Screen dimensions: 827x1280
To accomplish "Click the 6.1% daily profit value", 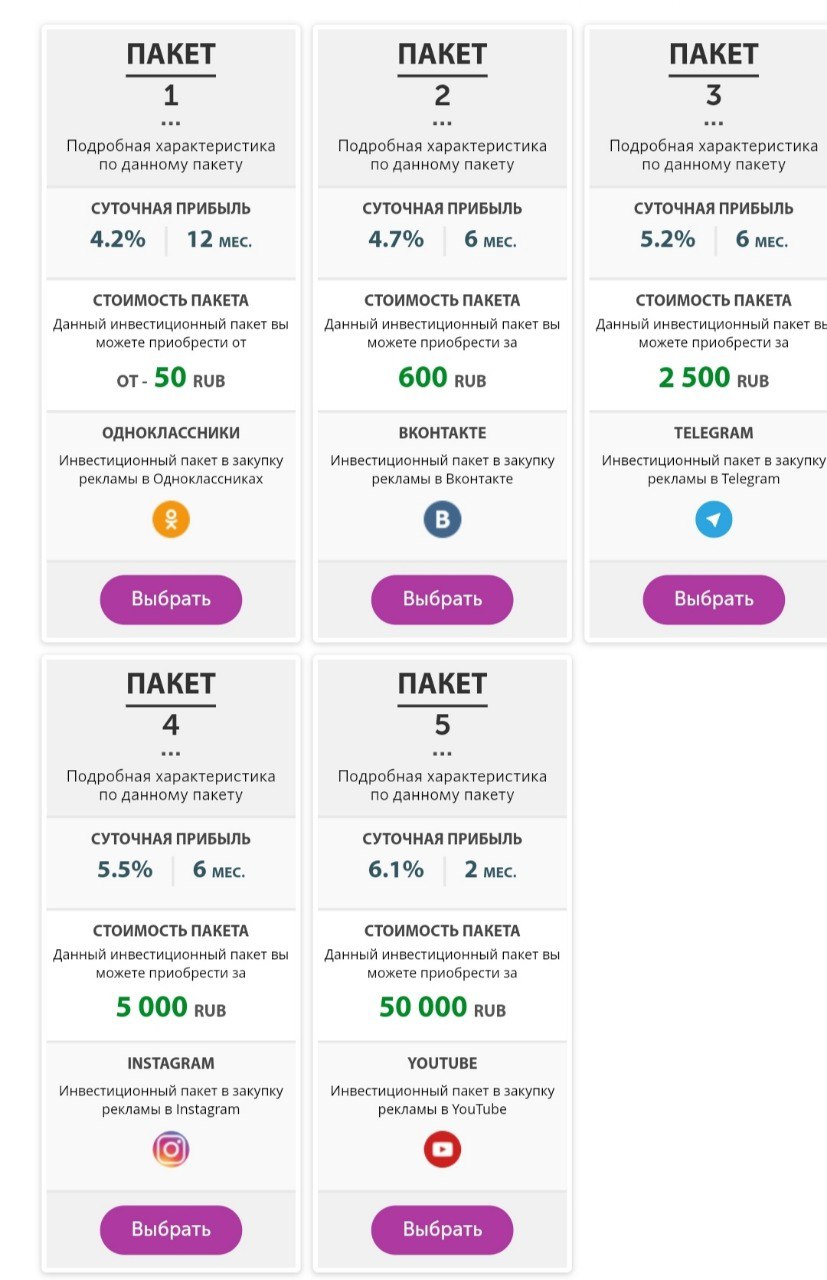I will [396, 870].
